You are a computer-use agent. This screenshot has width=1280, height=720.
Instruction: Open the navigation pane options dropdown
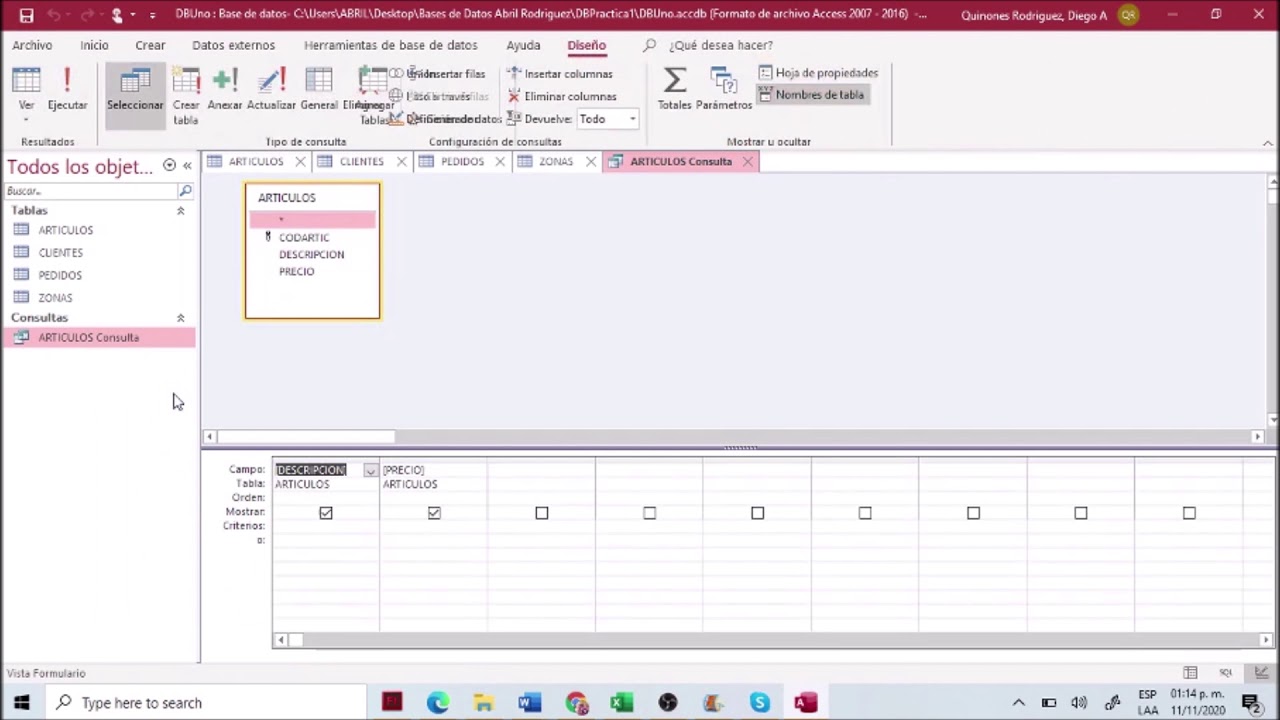169,166
